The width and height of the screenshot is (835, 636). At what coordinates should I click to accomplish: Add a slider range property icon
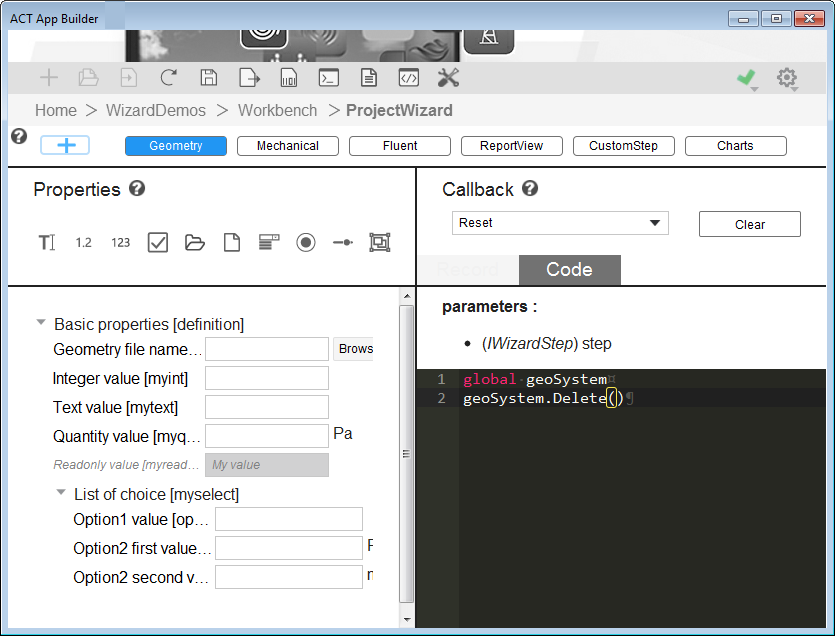[x=343, y=242]
